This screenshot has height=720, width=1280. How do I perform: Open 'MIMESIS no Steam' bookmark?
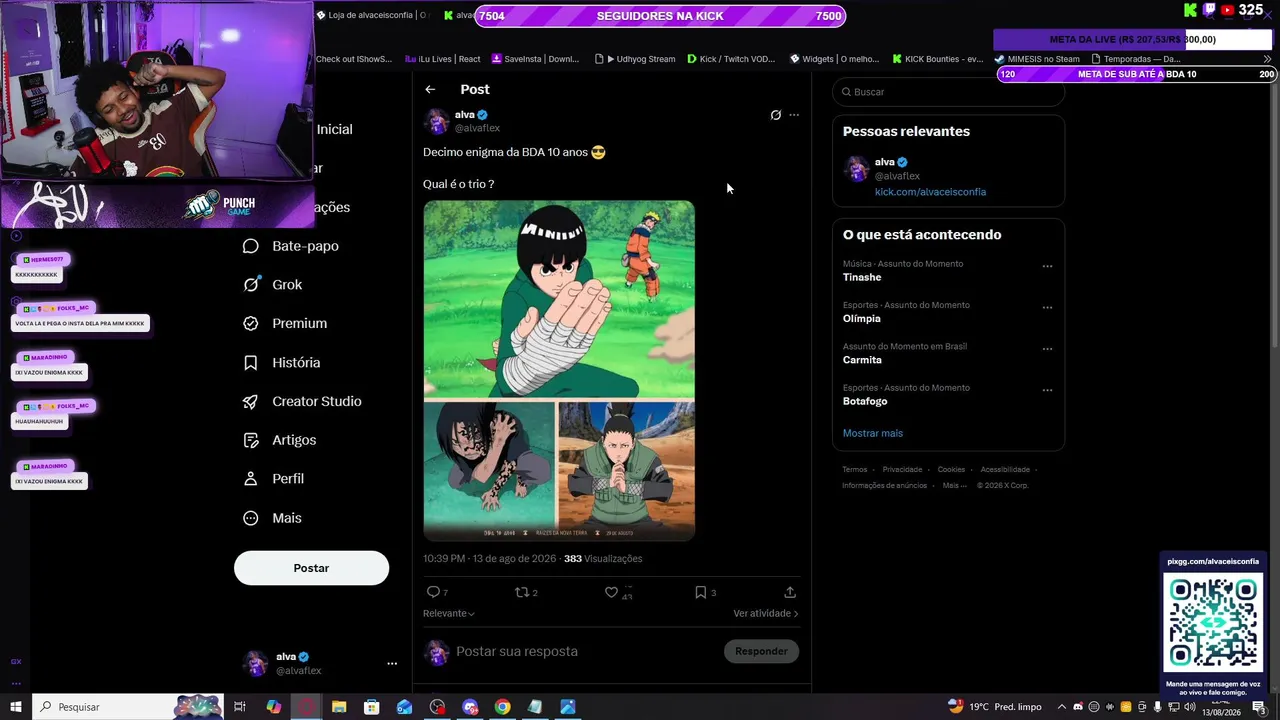1037,59
